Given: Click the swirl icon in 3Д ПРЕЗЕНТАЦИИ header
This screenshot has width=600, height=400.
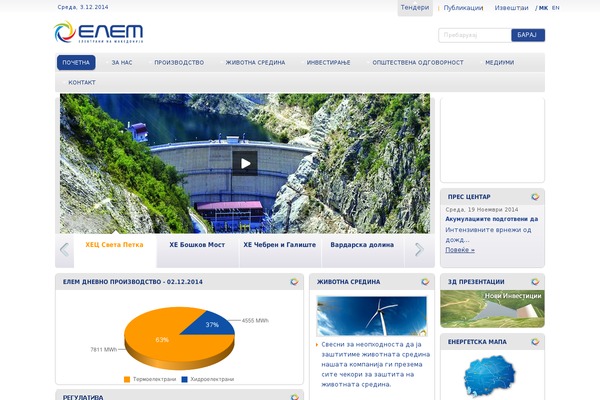Looking at the screenshot, I should (535, 282).
